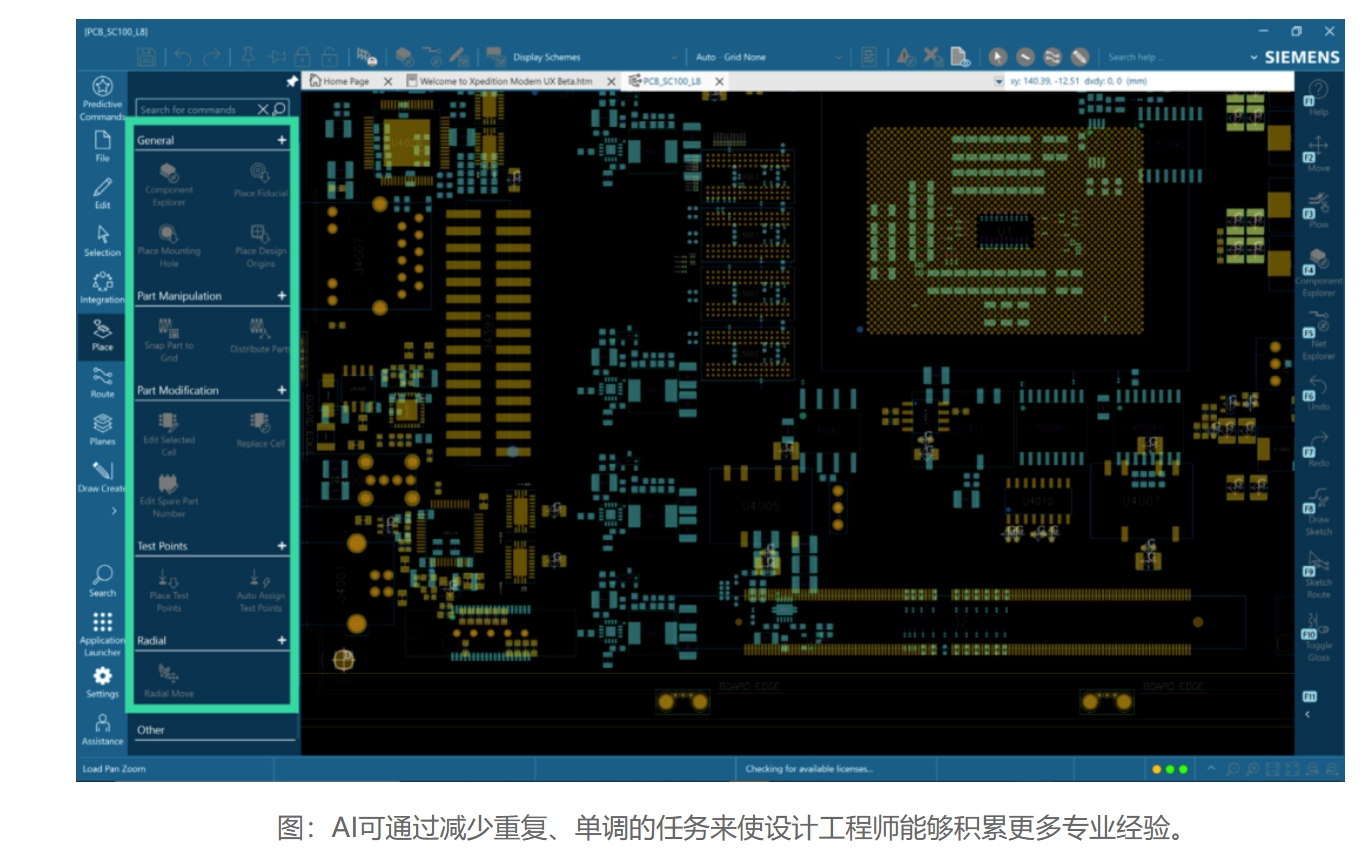The image size is (1369, 859).
Task: Click the Other section heading
Action: pyautogui.click(x=151, y=730)
